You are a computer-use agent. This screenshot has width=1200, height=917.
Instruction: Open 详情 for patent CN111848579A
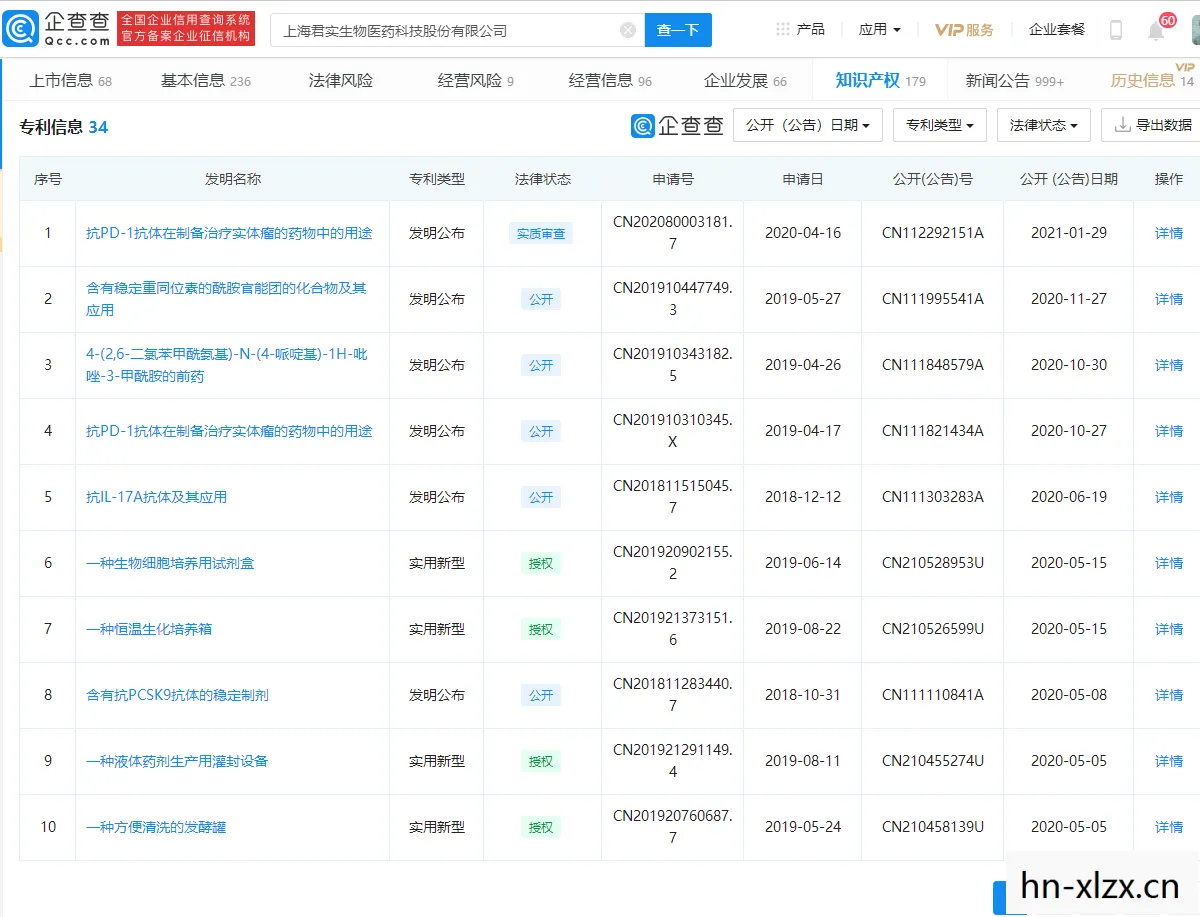(1169, 365)
